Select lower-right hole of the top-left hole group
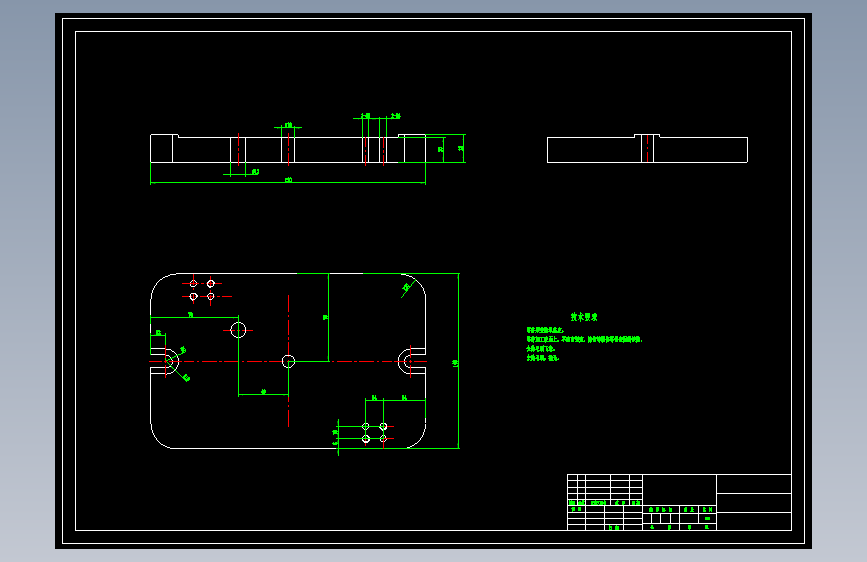867x562 pixels. coord(211,296)
